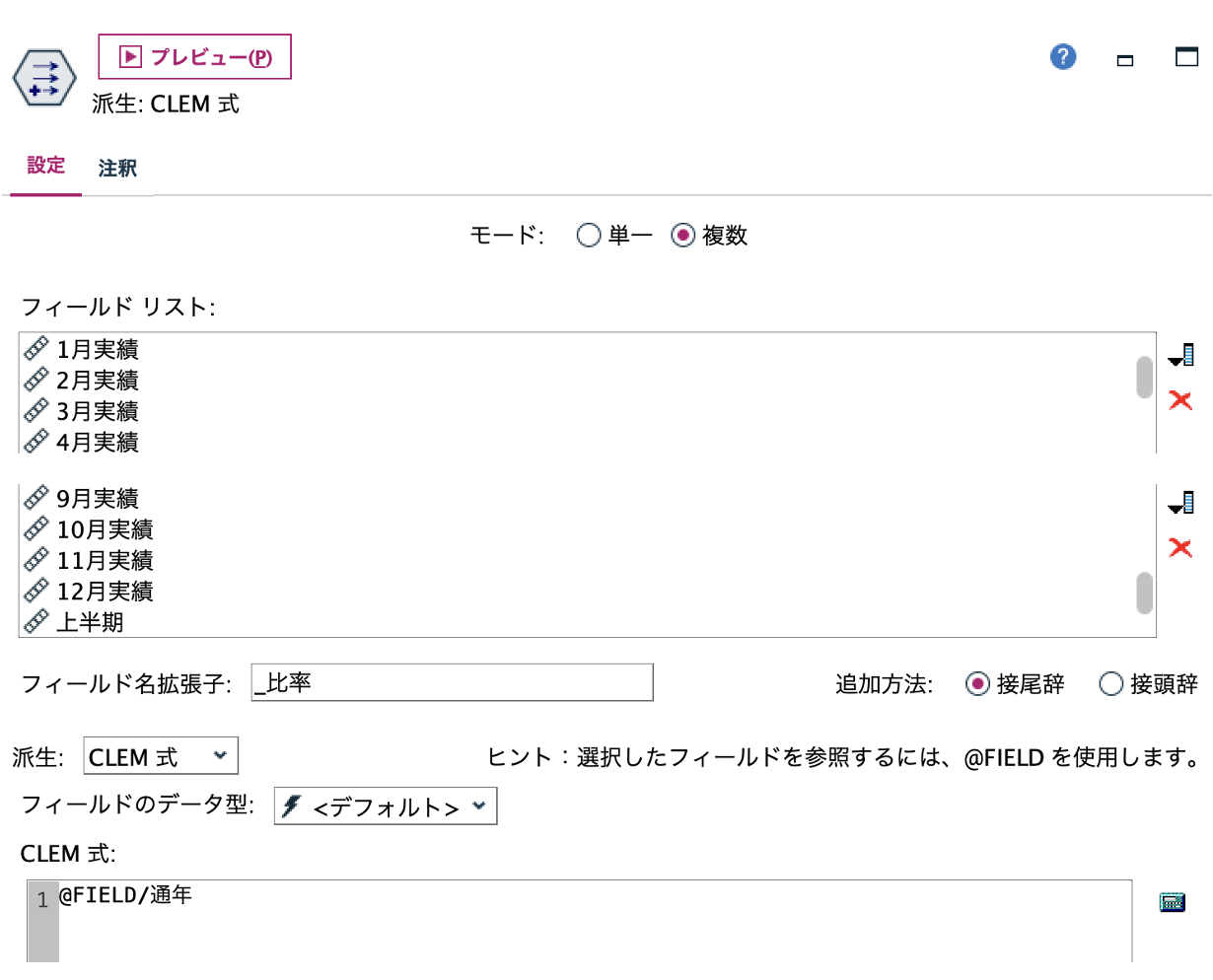Click the ruler icon beside 1月実績
This screenshot has width=1213, height=980.
click(x=35, y=348)
